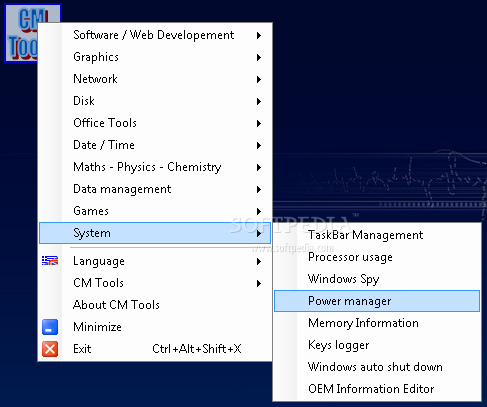Screen dimensions: 487x407
Task: Launch Windows auto shut down
Action: pos(377,367)
